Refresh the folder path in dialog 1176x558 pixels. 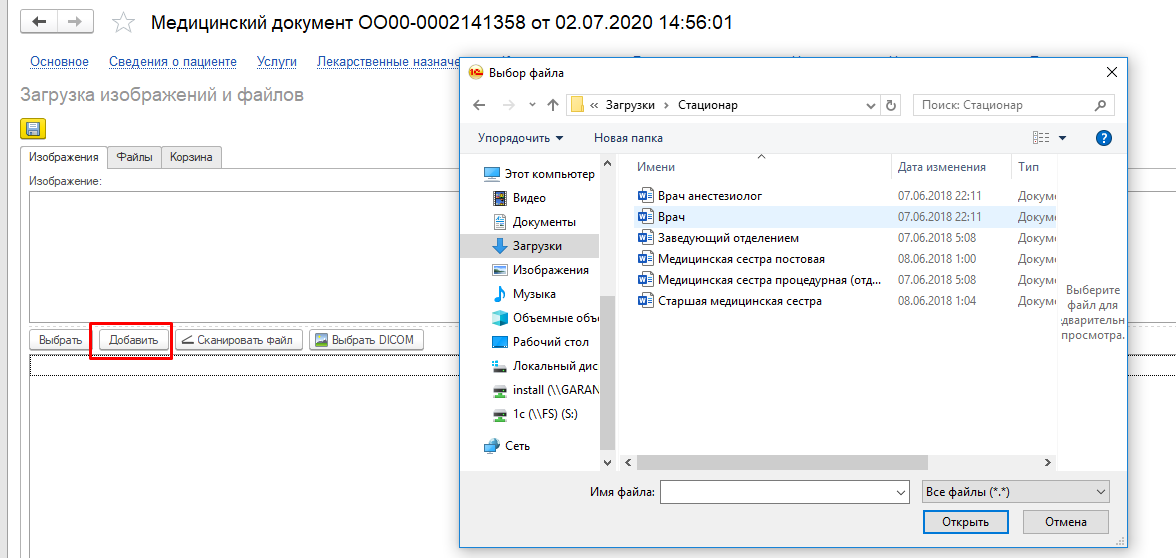[x=892, y=105]
